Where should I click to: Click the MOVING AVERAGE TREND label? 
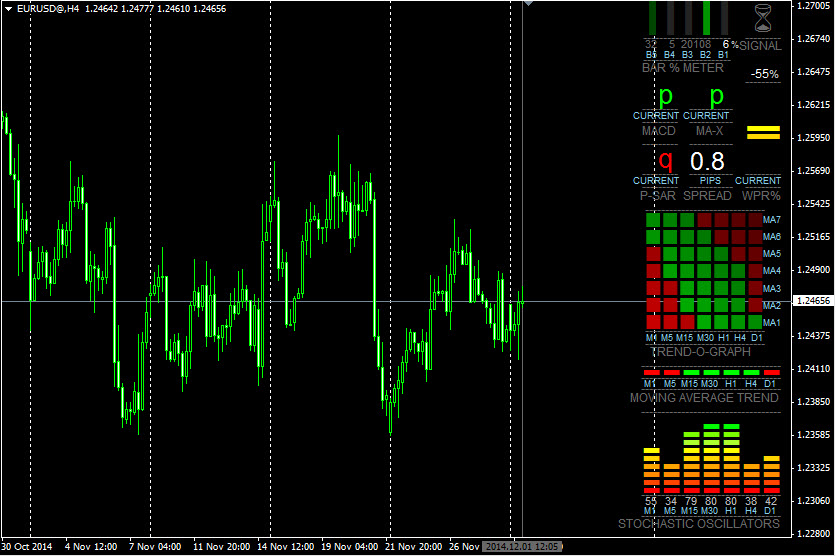click(x=704, y=398)
